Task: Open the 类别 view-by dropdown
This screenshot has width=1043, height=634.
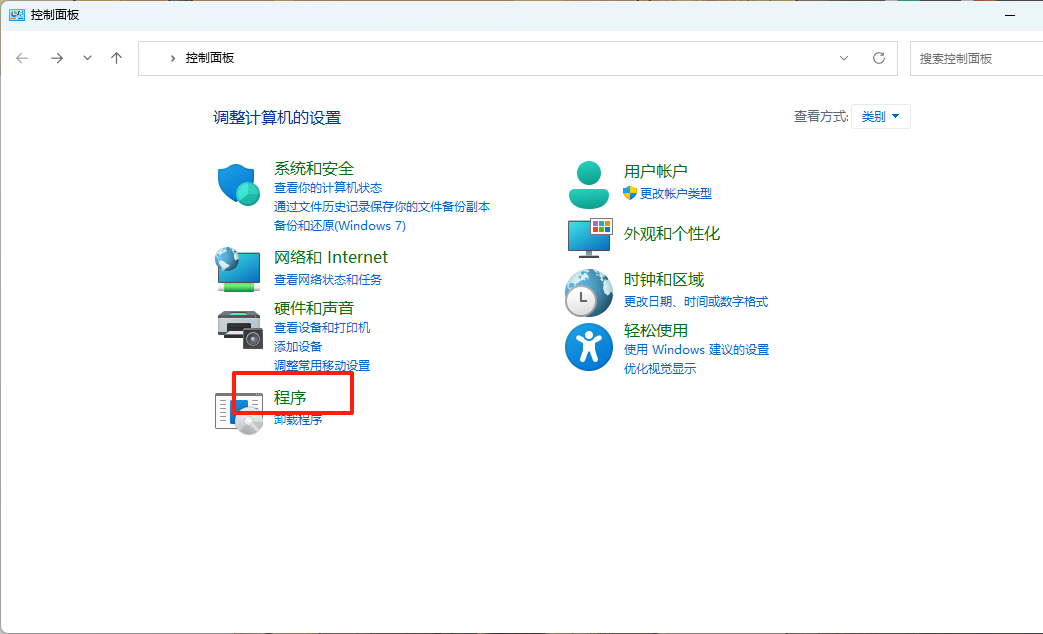Action: [x=881, y=117]
